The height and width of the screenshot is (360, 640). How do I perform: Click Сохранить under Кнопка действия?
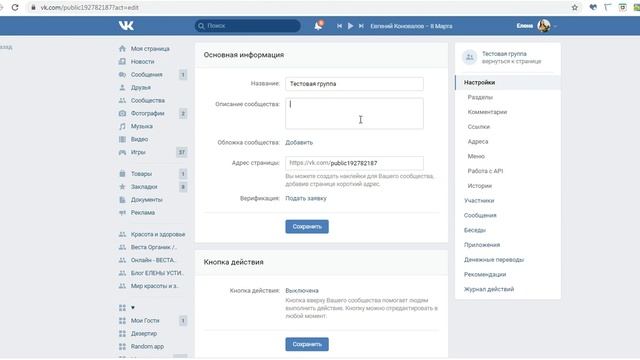[x=307, y=344]
